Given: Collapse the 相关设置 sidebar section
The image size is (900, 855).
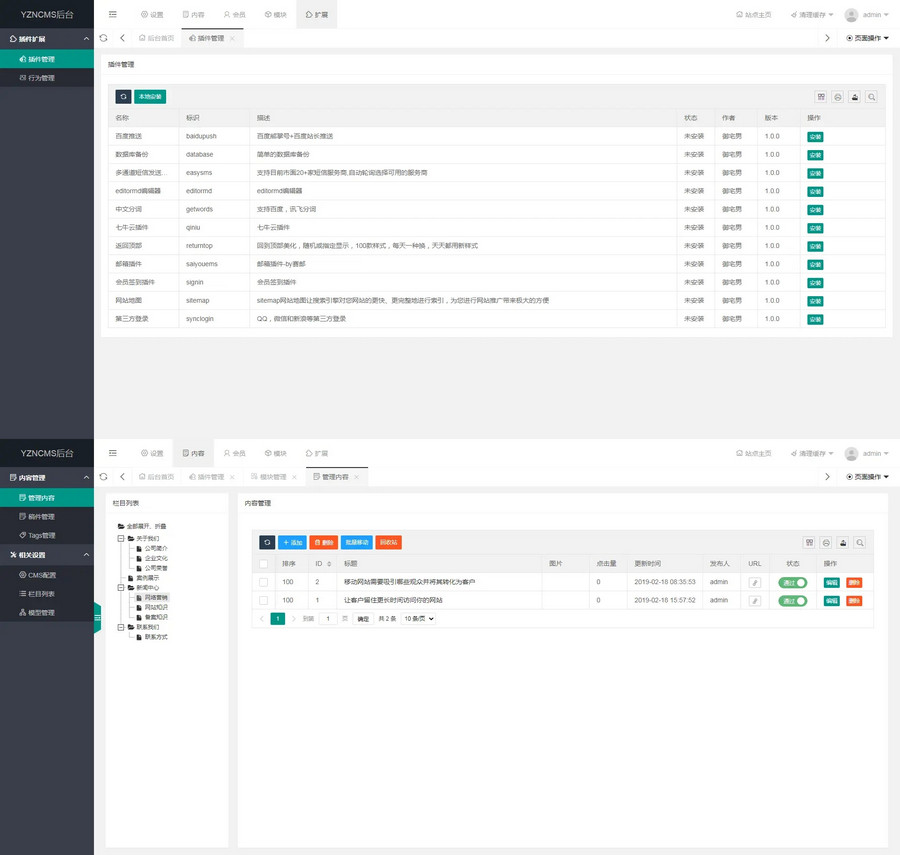Looking at the screenshot, I should [x=87, y=555].
